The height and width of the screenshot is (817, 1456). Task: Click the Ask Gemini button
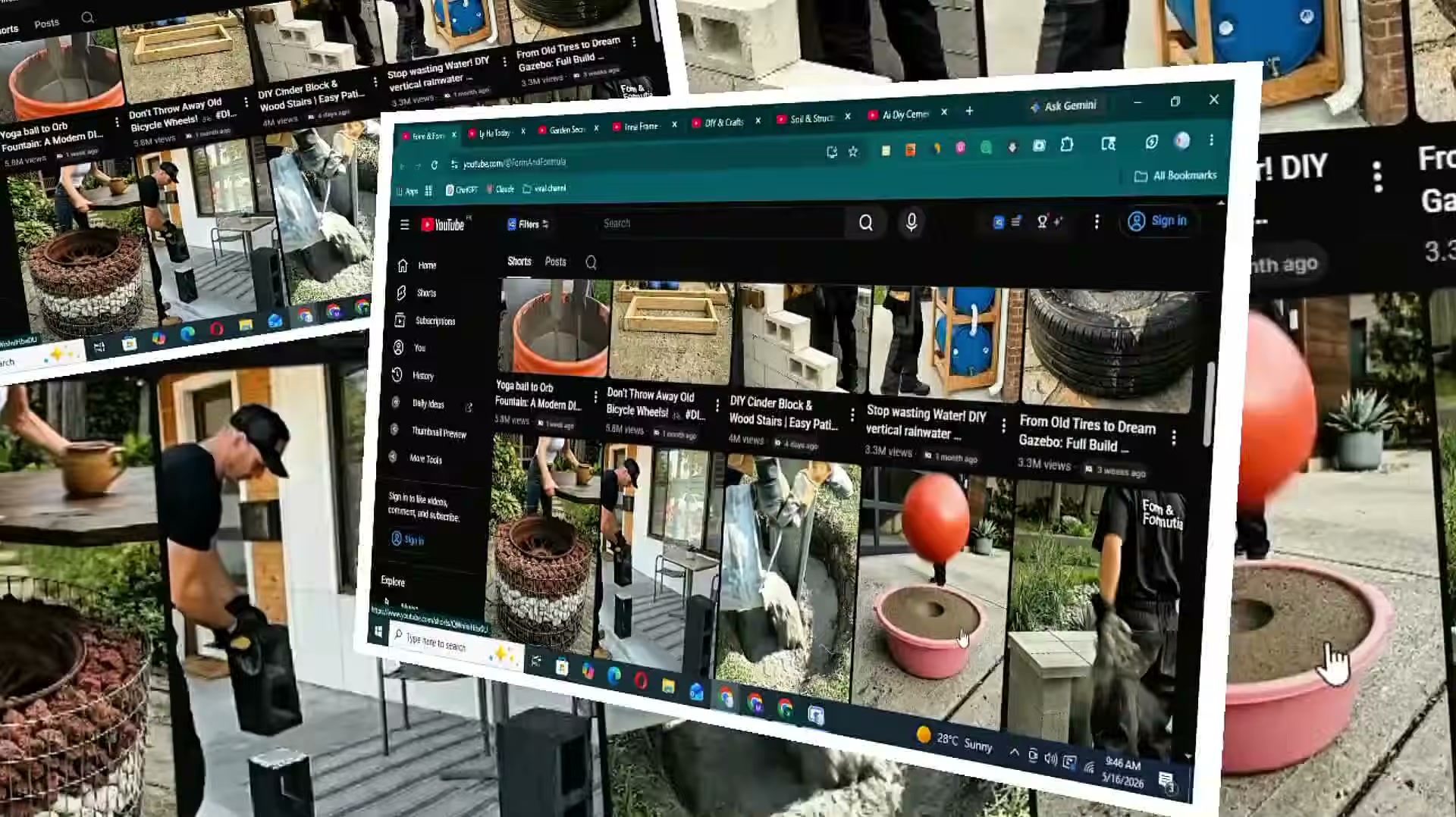tap(1063, 106)
